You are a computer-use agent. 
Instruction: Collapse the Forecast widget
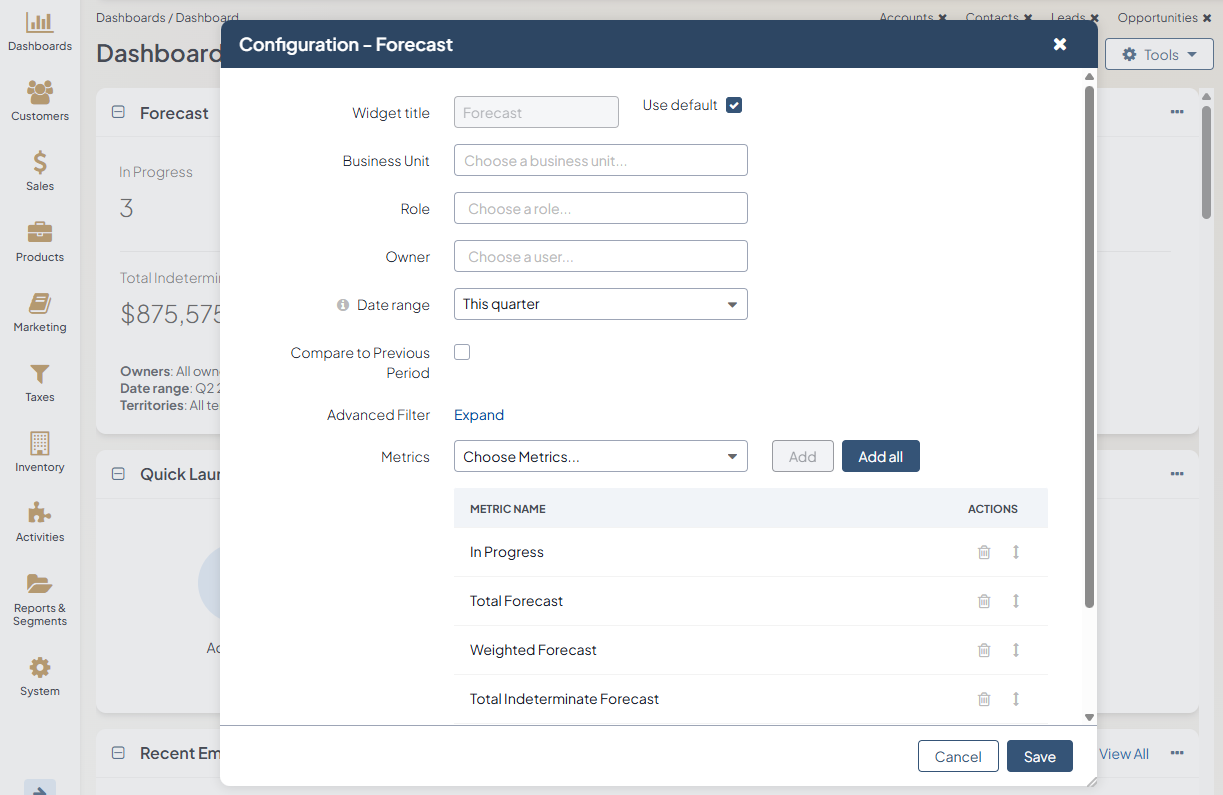click(x=118, y=113)
